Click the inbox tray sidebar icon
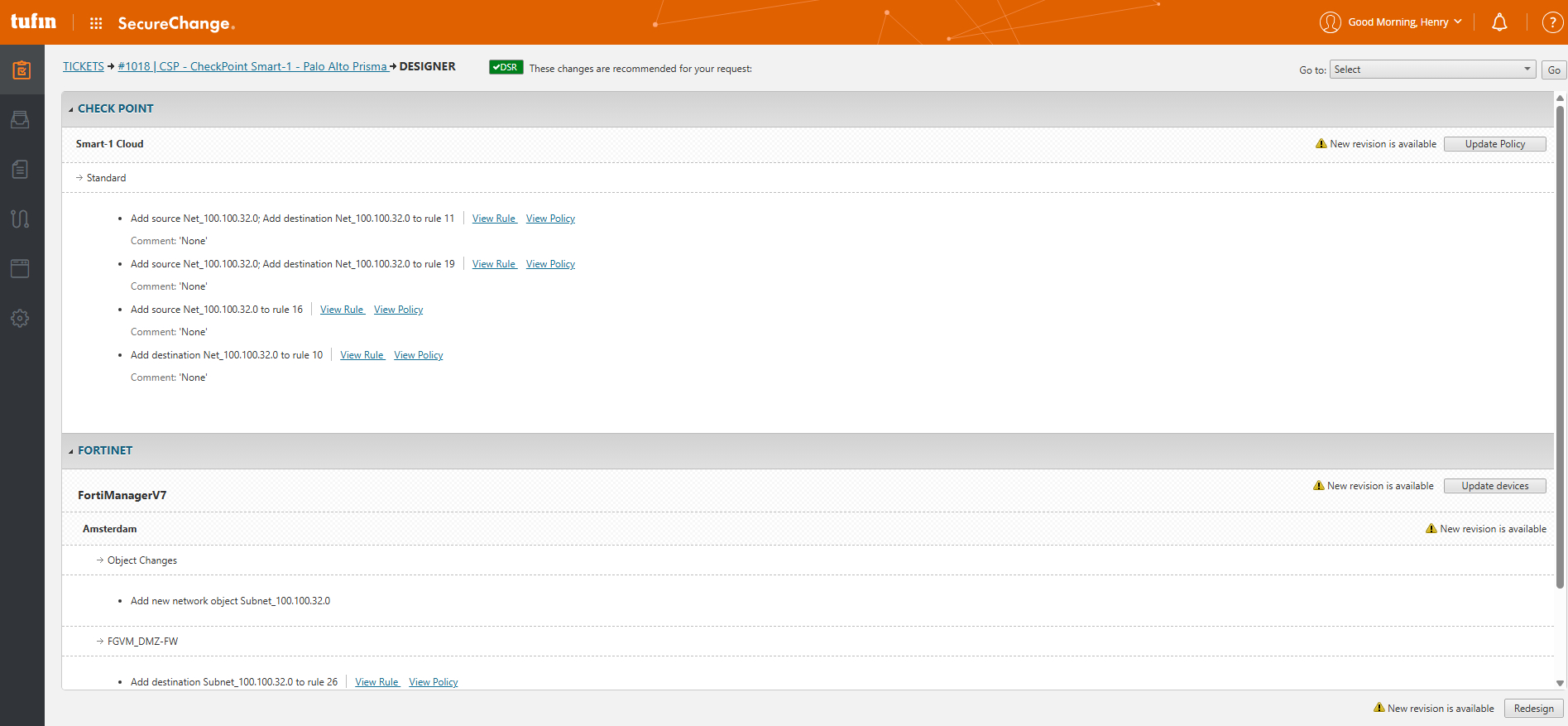The height and width of the screenshot is (726, 1568). coord(21,120)
